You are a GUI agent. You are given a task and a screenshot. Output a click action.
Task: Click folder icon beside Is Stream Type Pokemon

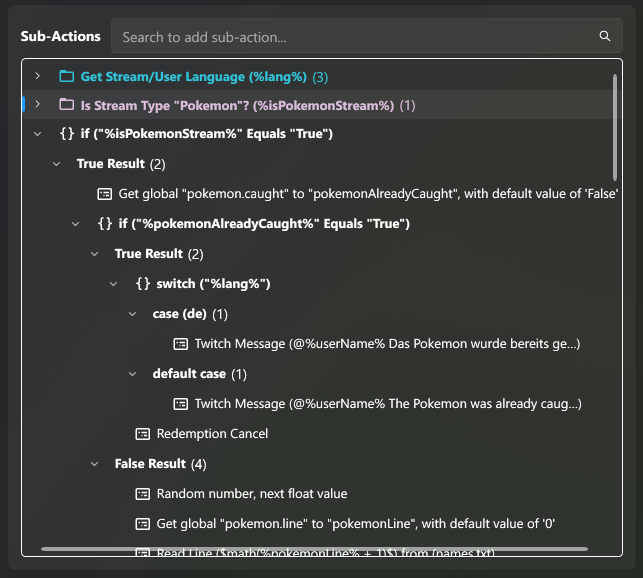(x=67, y=105)
